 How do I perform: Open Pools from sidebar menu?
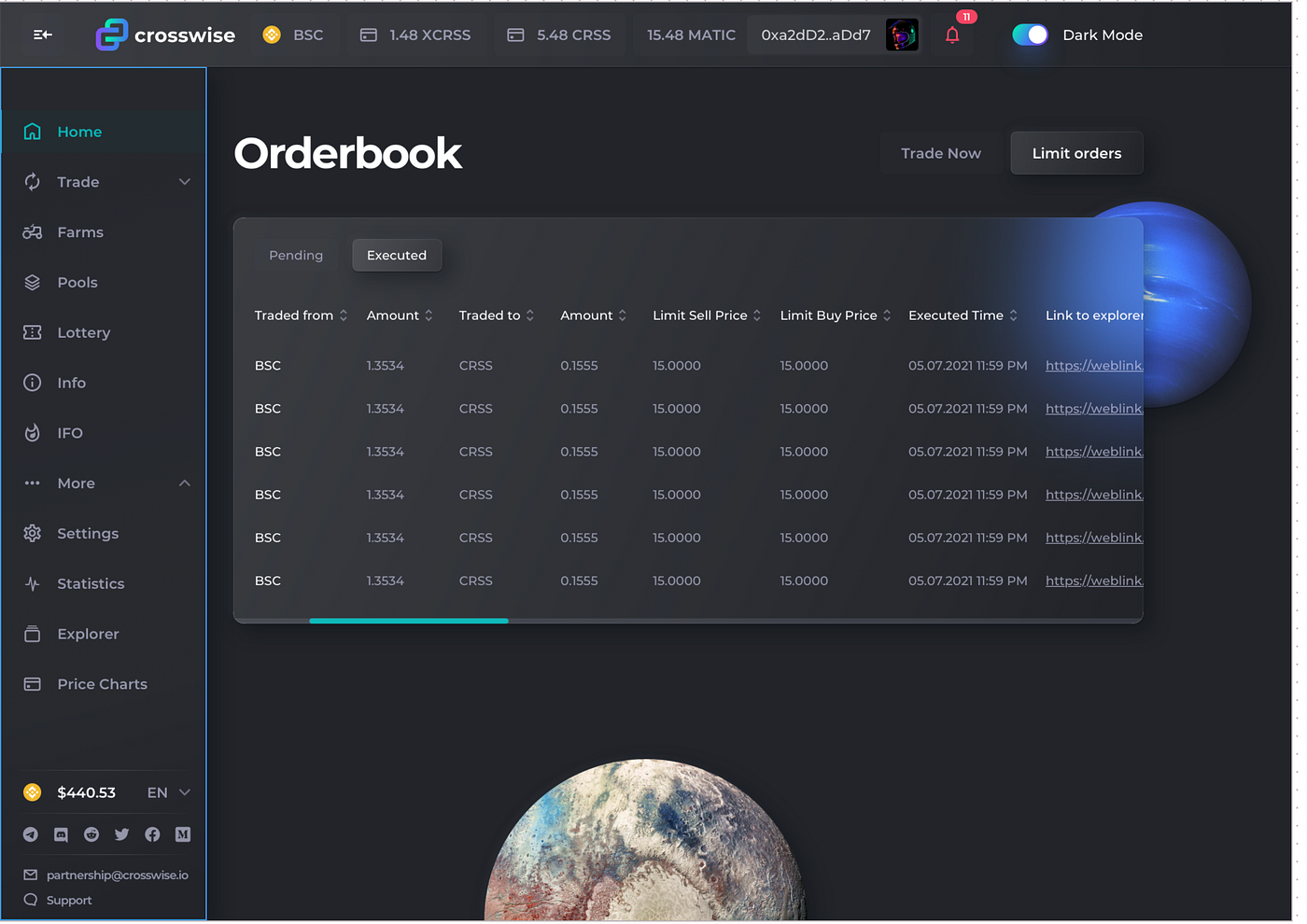pos(77,282)
